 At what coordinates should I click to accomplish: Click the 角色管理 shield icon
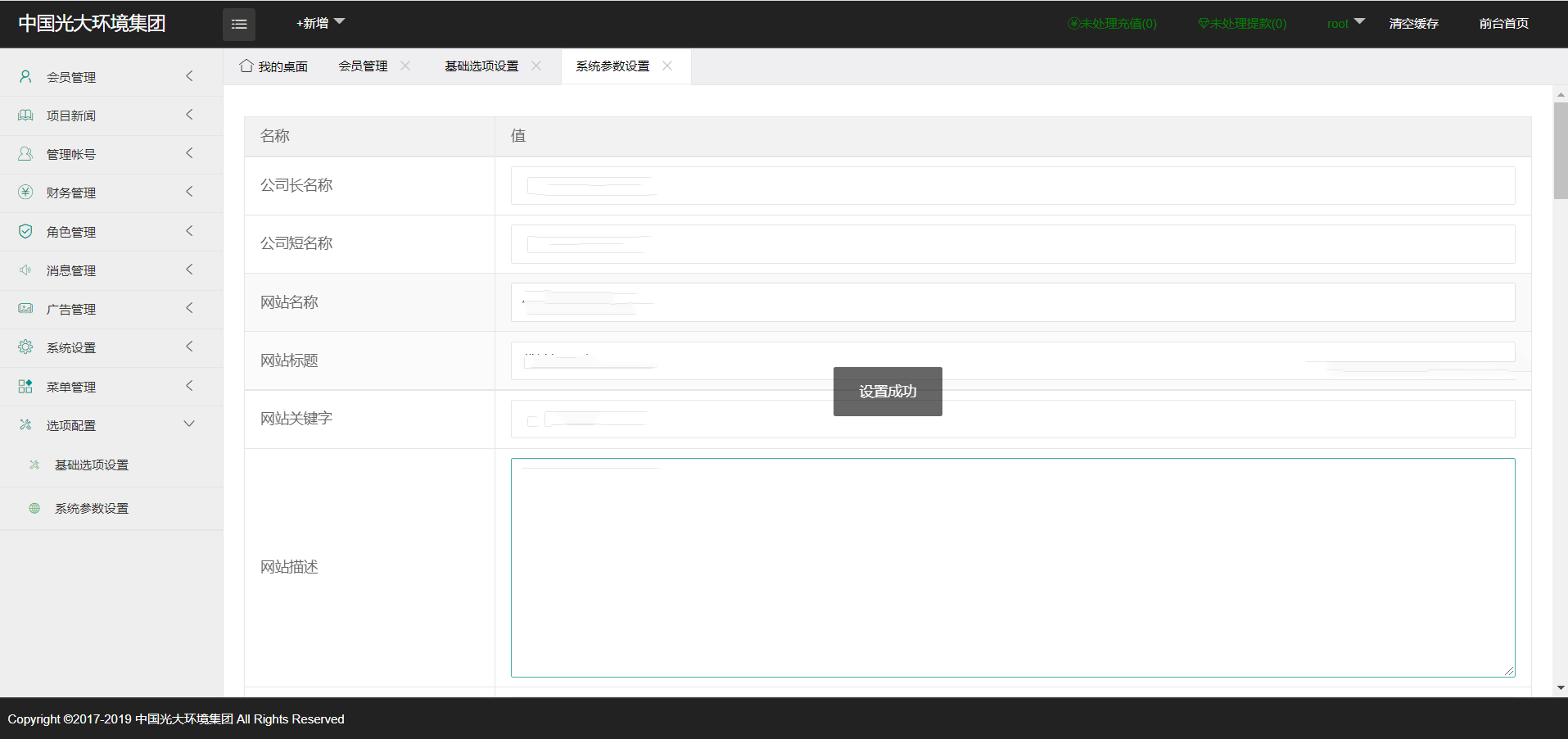pos(25,232)
